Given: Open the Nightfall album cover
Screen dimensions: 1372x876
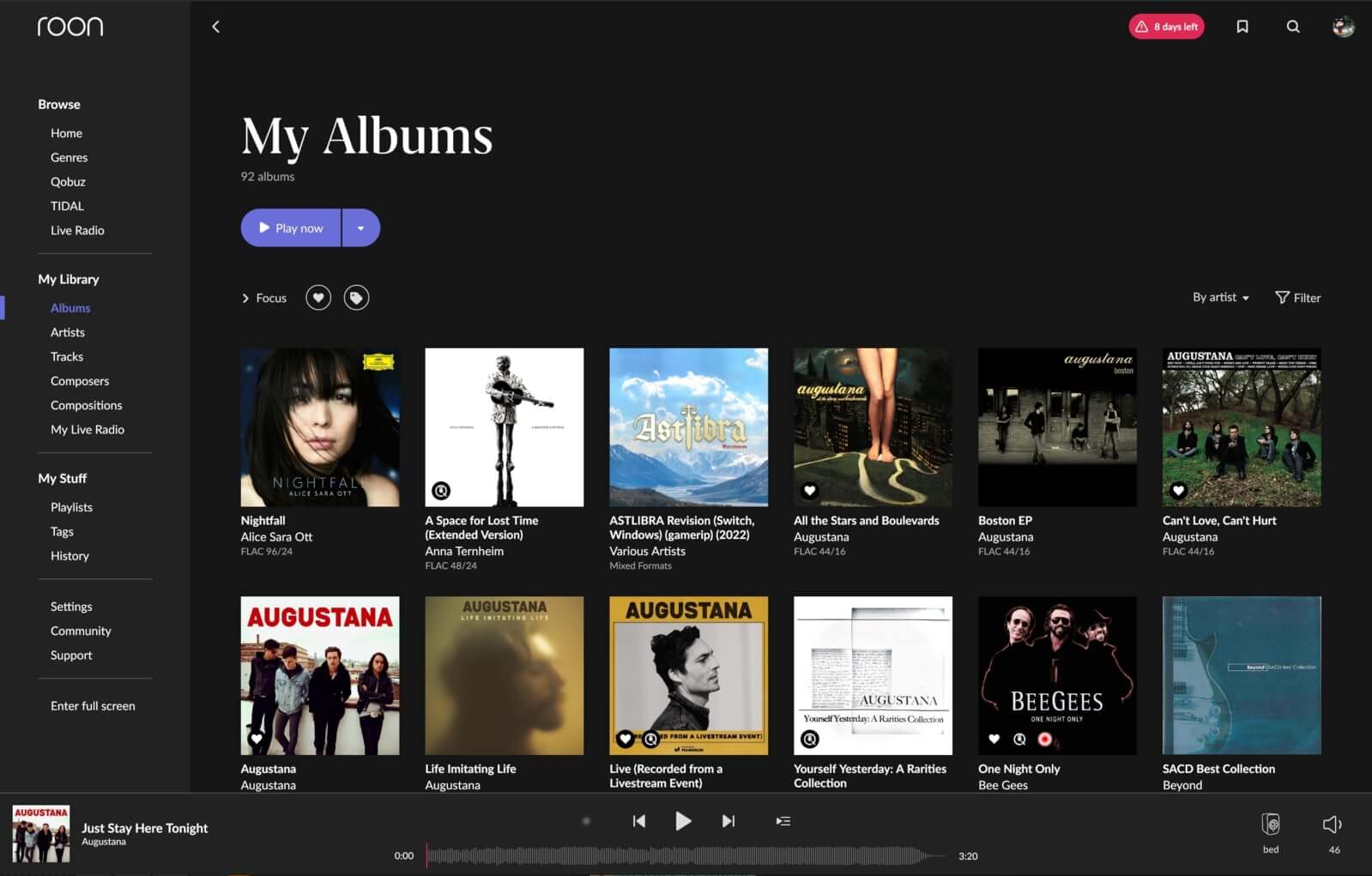Looking at the screenshot, I should point(320,427).
